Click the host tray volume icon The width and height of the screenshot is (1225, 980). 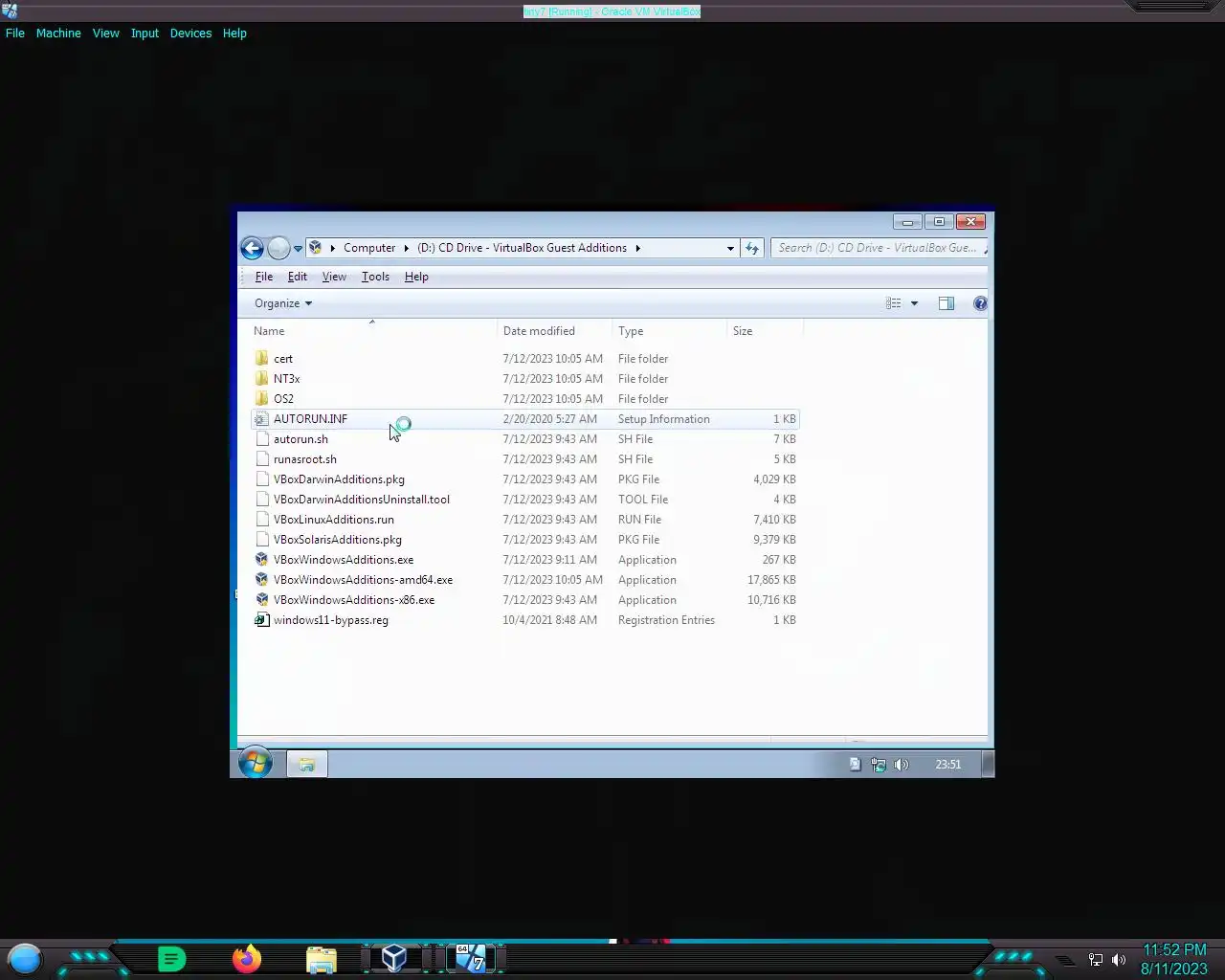[1119, 959]
